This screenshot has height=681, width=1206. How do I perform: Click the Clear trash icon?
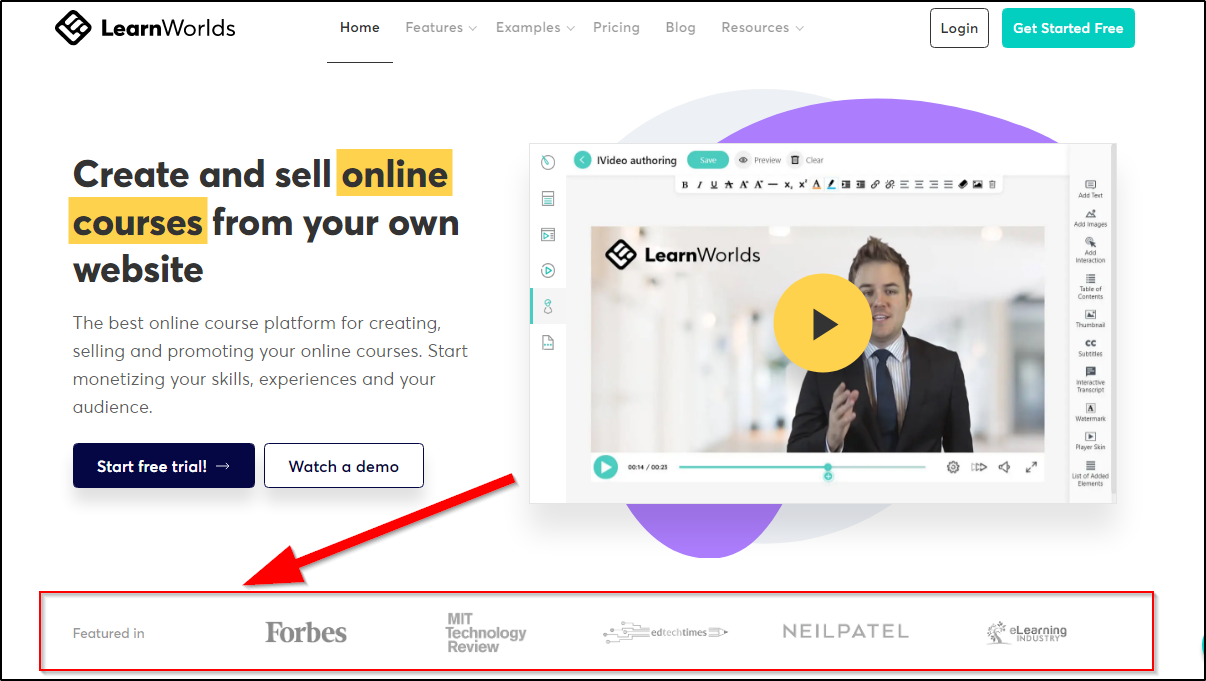[794, 160]
